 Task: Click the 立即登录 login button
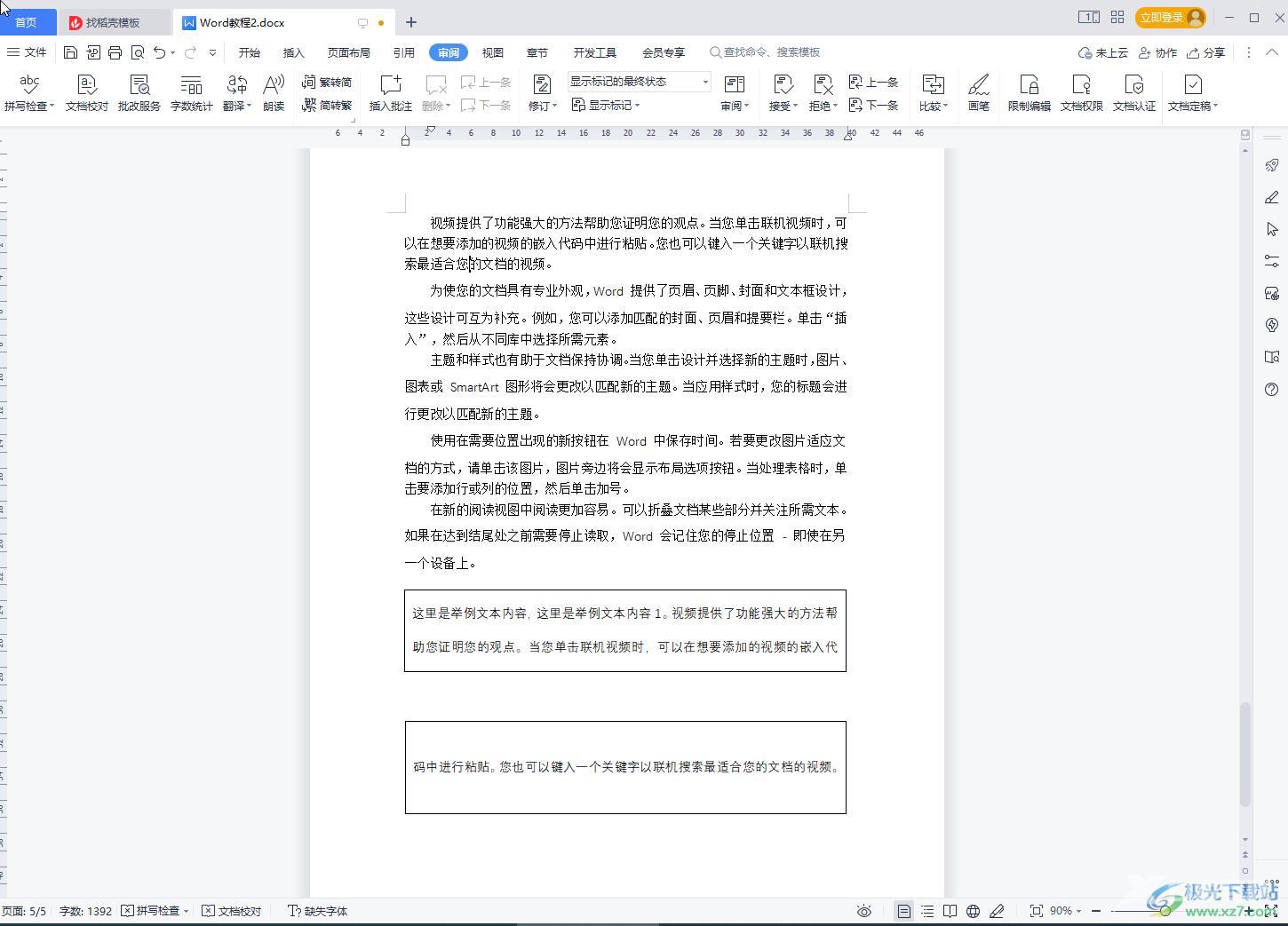[x=1171, y=17]
